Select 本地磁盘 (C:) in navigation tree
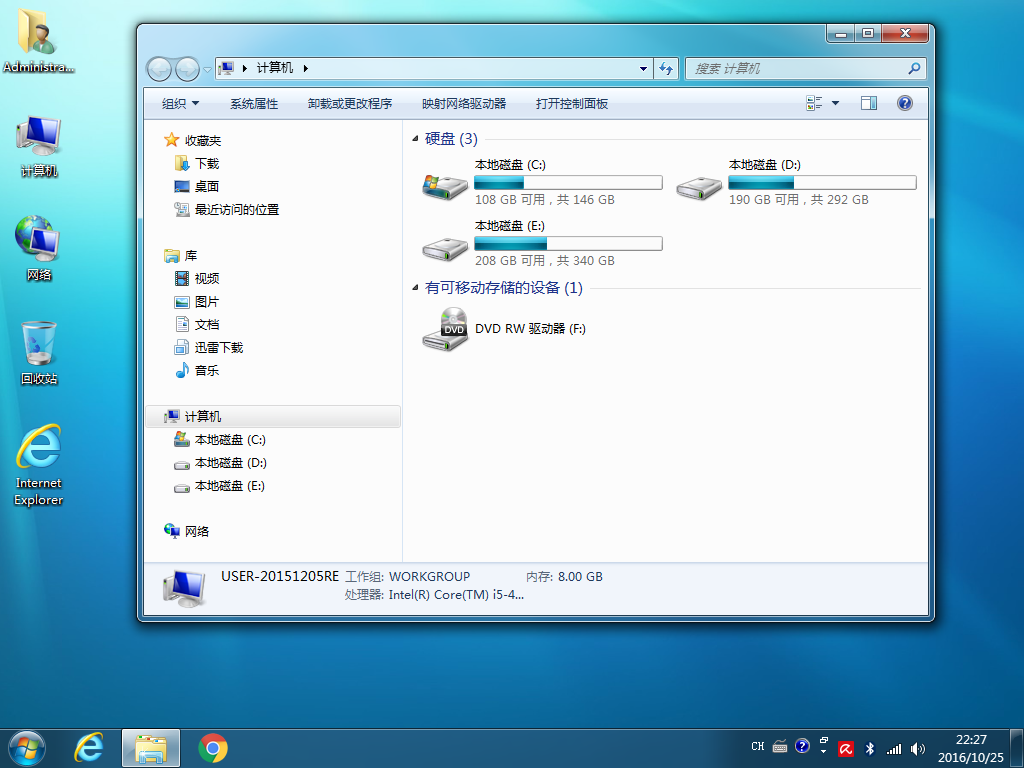This screenshot has height=768, width=1024. tap(220, 440)
